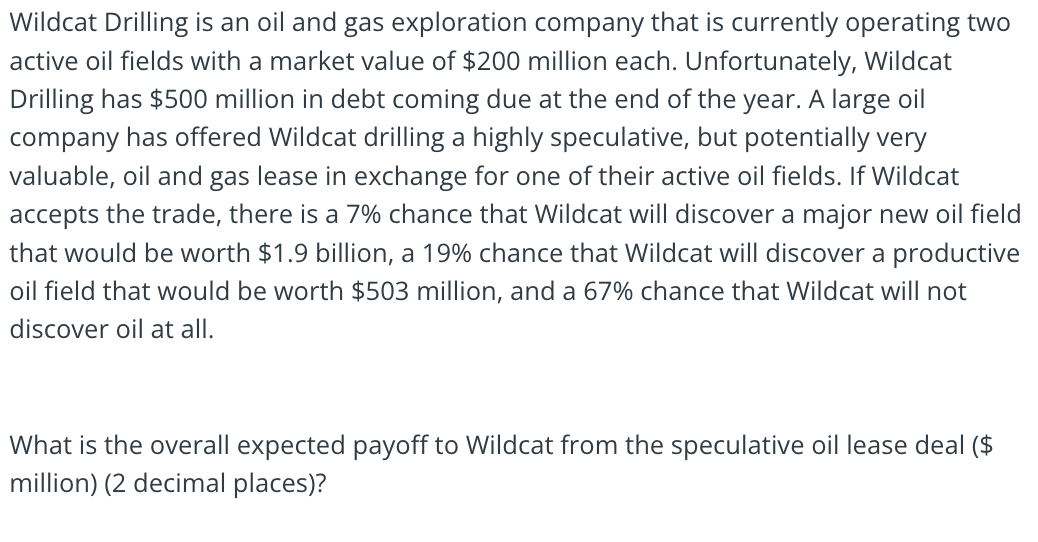
Task: Click the word "productive" in the paragraph
Action: pos(956,253)
